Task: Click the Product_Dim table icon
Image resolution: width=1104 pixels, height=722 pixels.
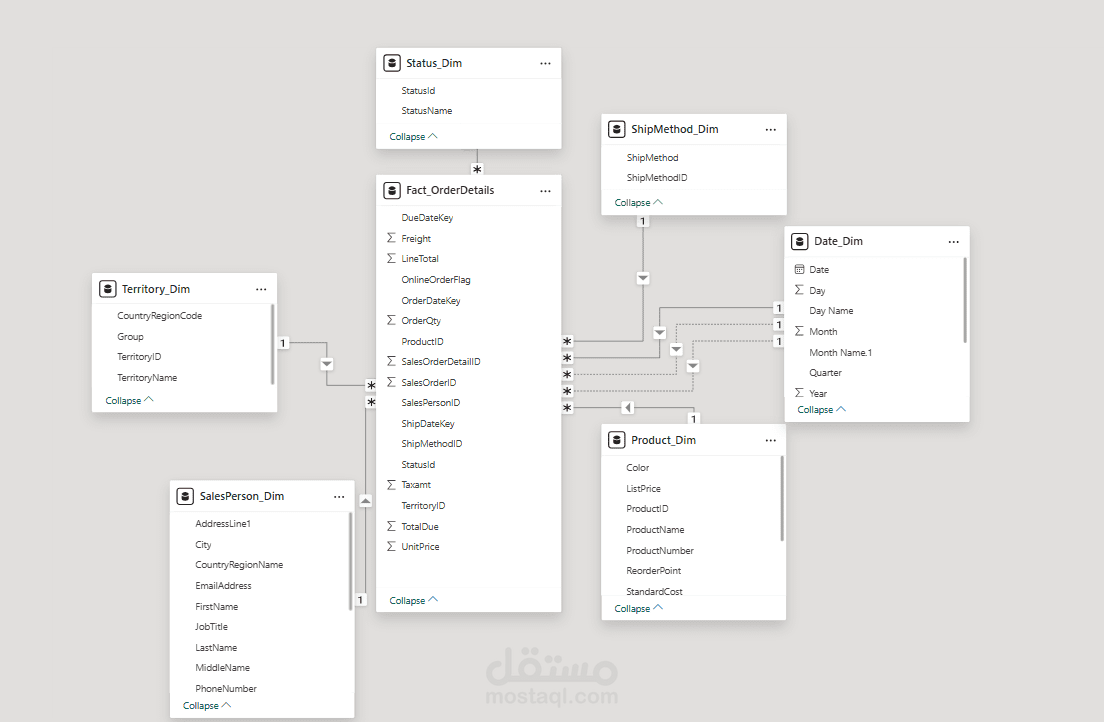Action: click(x=616, y=440)
